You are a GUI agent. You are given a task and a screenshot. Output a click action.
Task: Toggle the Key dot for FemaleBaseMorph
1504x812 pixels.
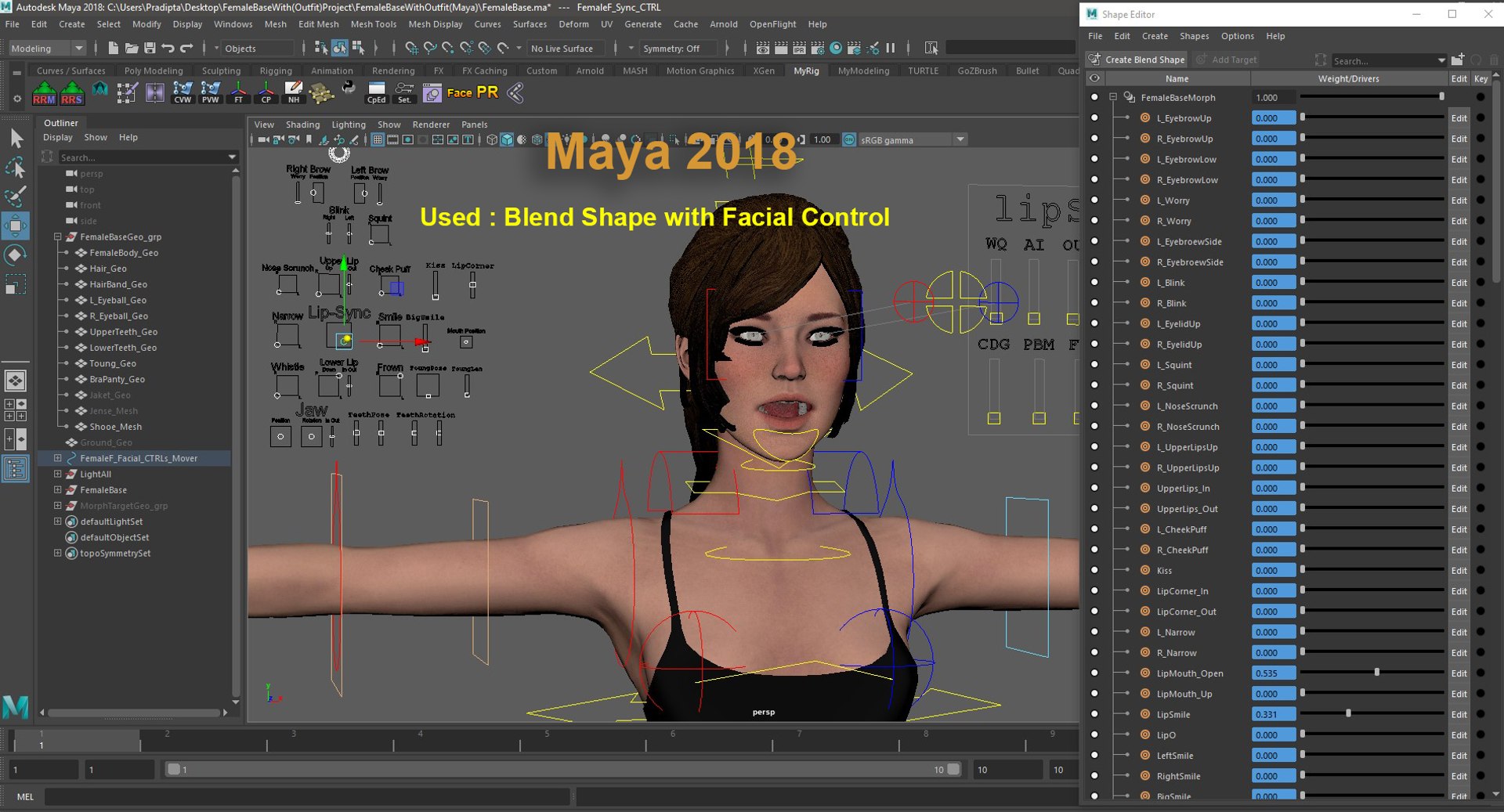pyautogui.click(x=1480, y=98)
